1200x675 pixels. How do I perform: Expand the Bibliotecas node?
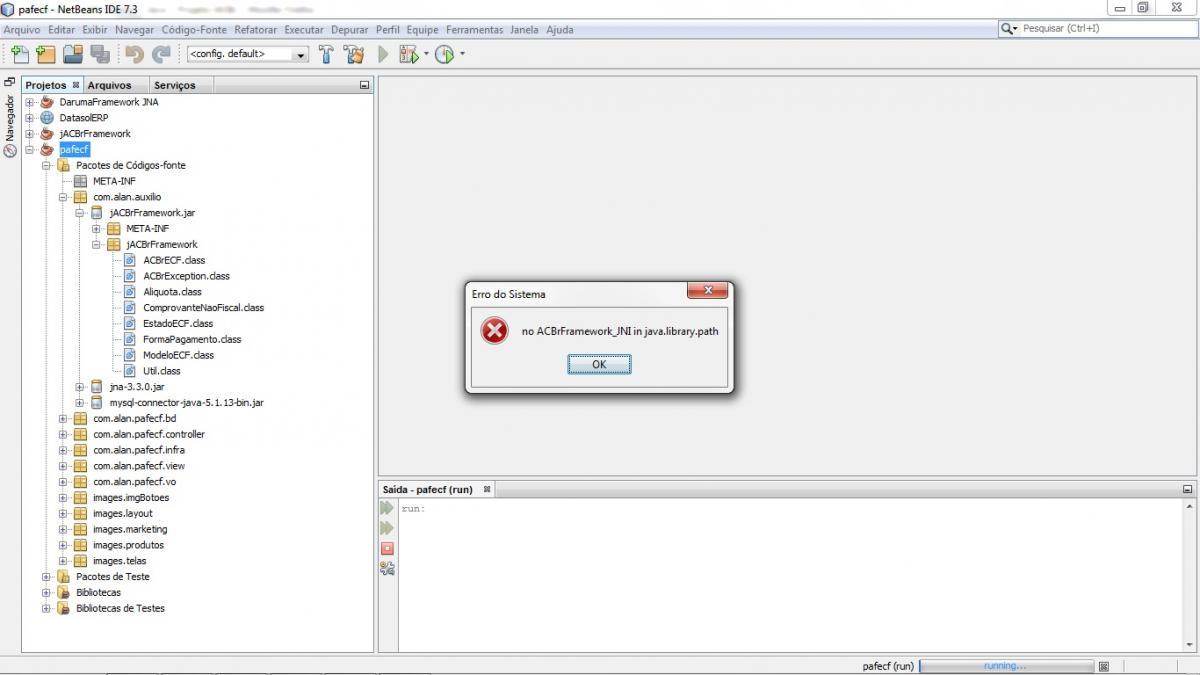[x=47, y=592]
